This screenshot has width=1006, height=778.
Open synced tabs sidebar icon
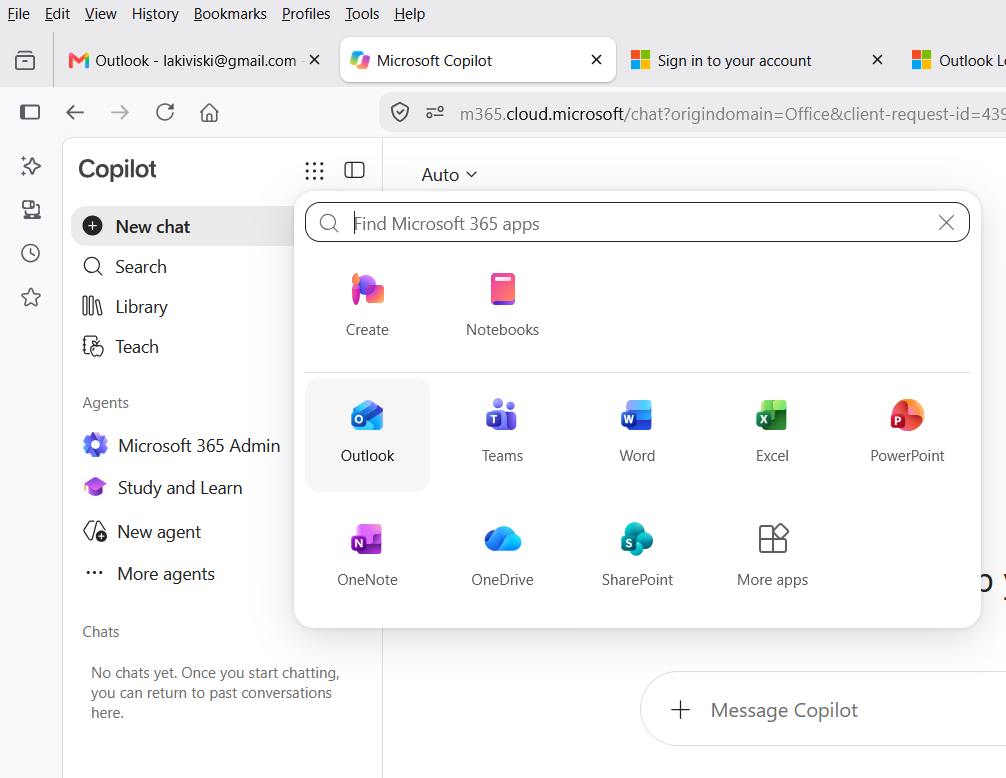[x=30, y=210]
